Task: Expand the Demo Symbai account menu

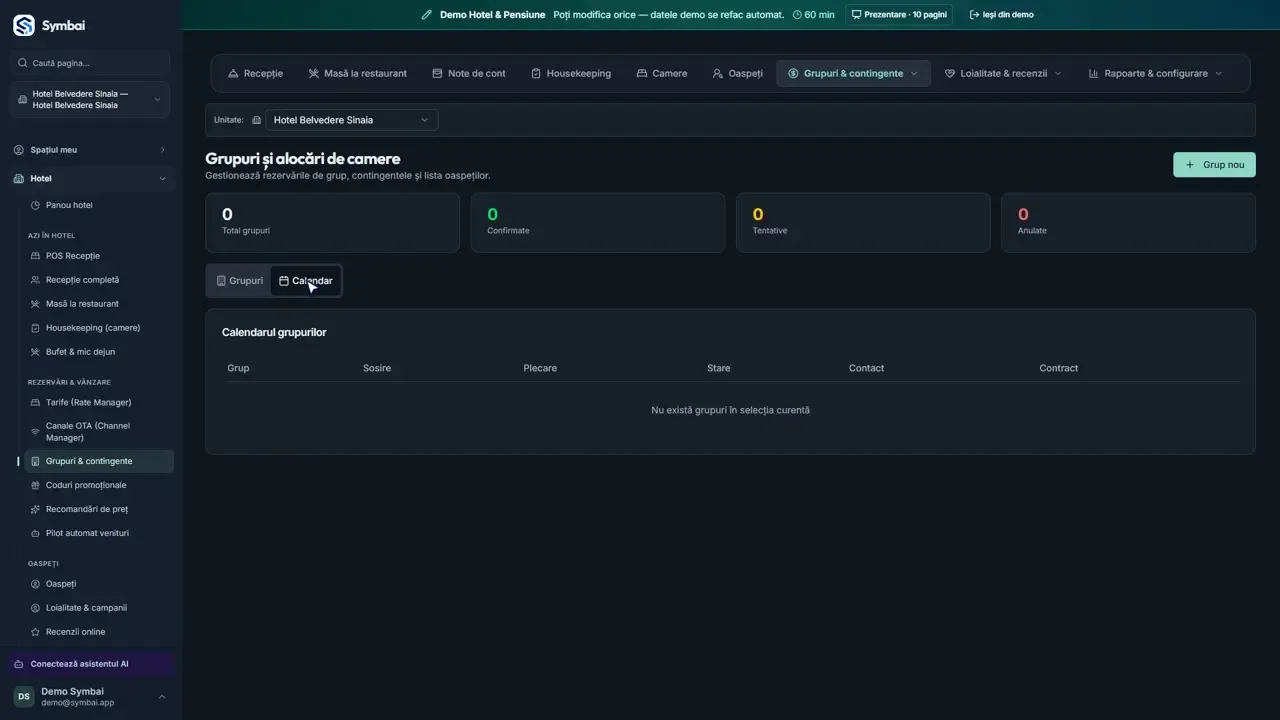Action: click(x=90, y=697)
